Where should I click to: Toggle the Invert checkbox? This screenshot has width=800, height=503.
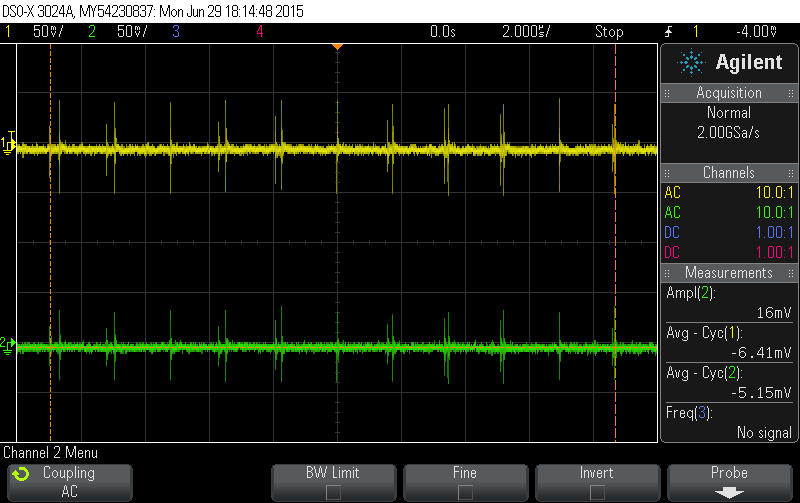pos(597,492)
